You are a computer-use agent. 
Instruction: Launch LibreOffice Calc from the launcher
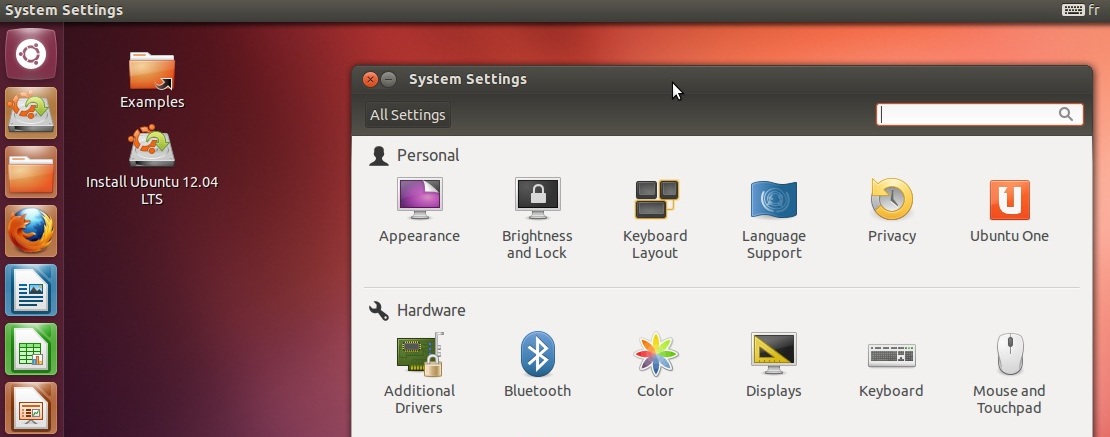point(30,349)
